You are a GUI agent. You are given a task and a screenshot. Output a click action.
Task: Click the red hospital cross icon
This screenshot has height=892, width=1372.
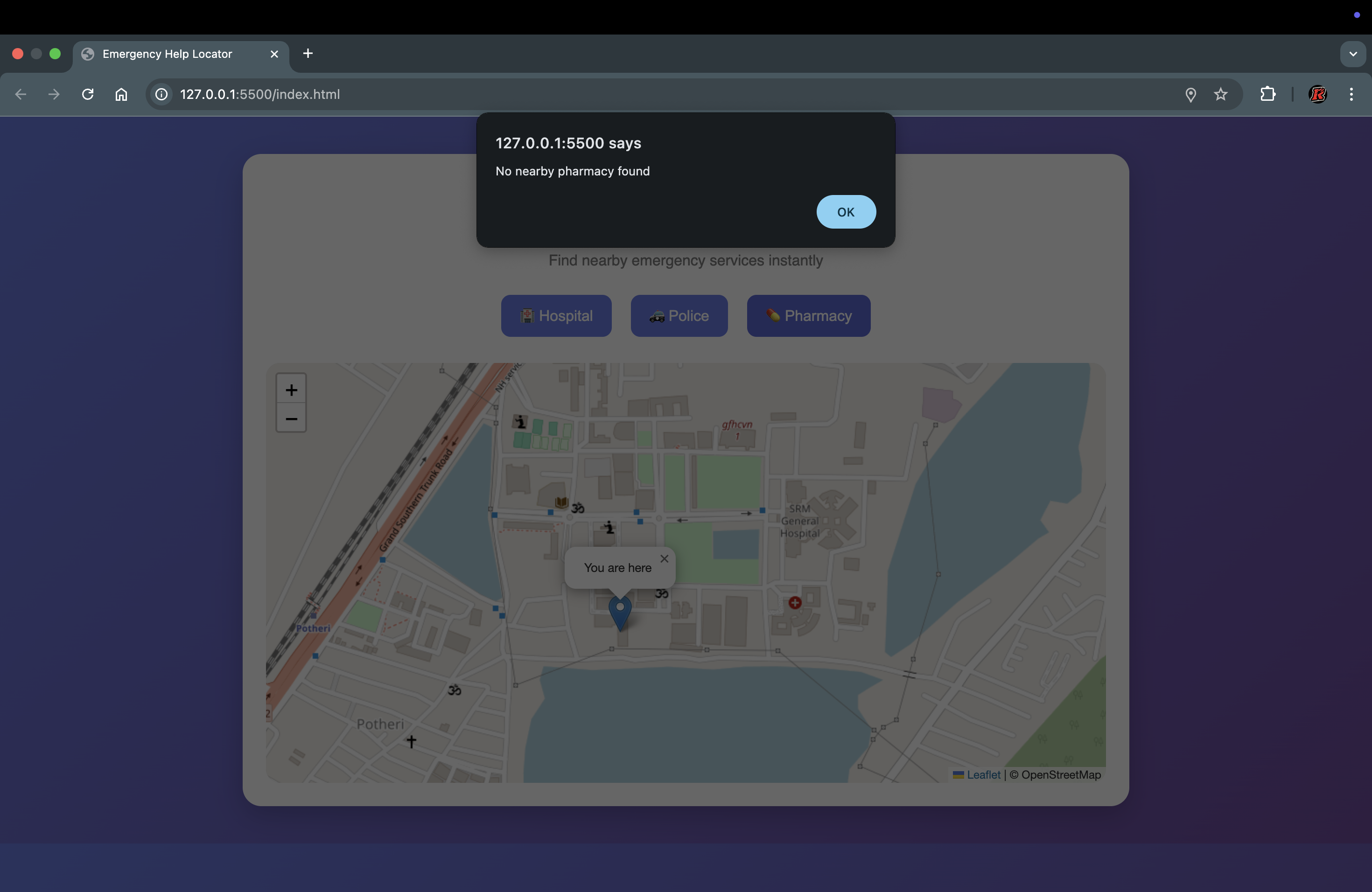[794, 603]
